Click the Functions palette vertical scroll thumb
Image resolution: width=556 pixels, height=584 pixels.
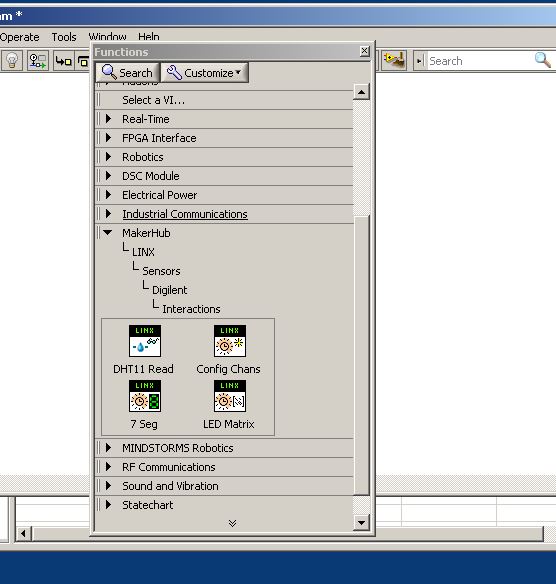[x=361, y=355]
